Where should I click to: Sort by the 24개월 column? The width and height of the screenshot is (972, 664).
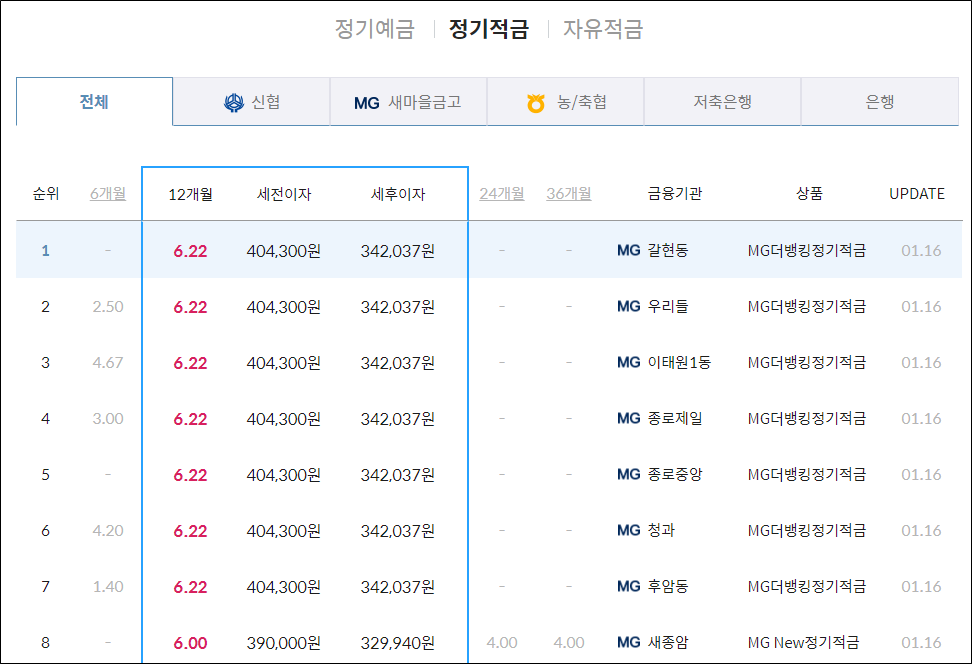(501, 193)
